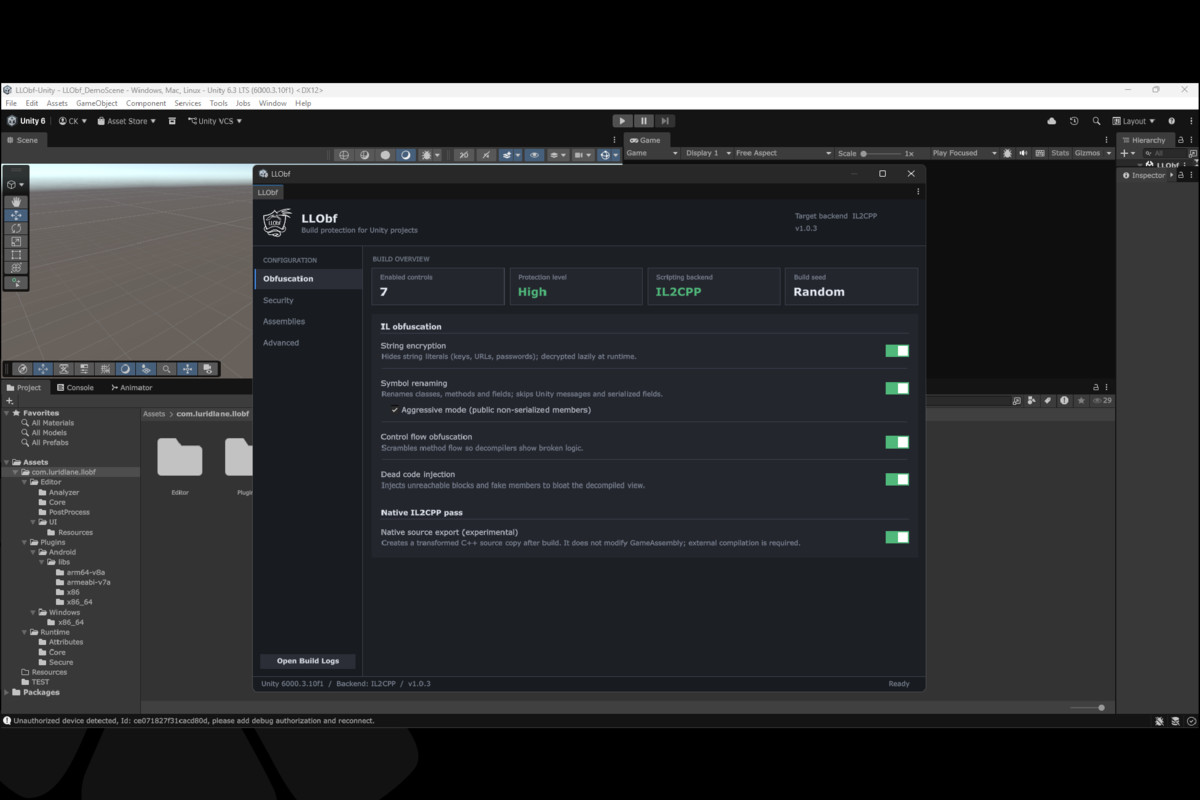The image size is (1200, 800).
Task: Select the Move tool in Scene toolbar
Action: click(x=16, y=215)
